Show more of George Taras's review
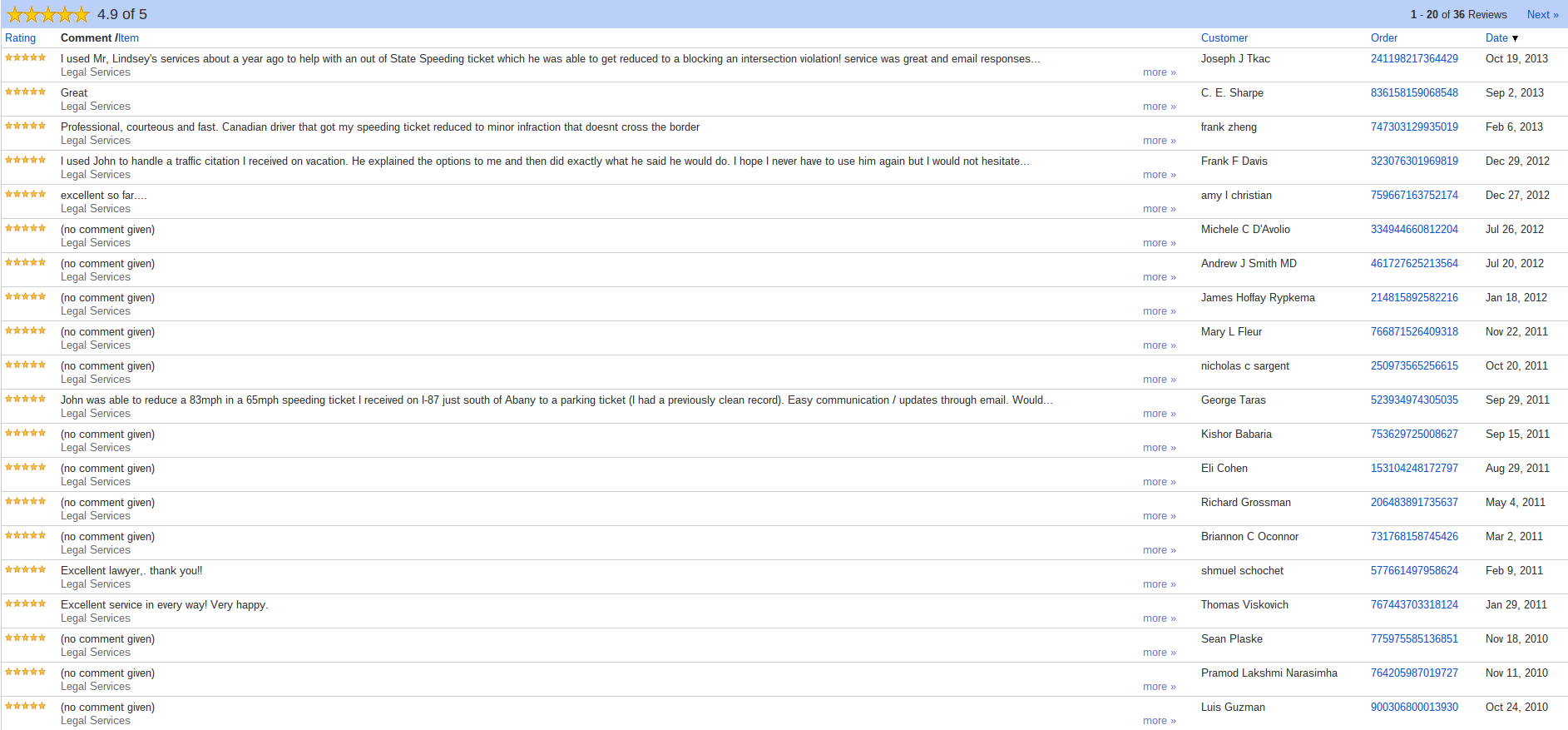This screenshot has width=1568, height=730. [x=1159, y=414]
